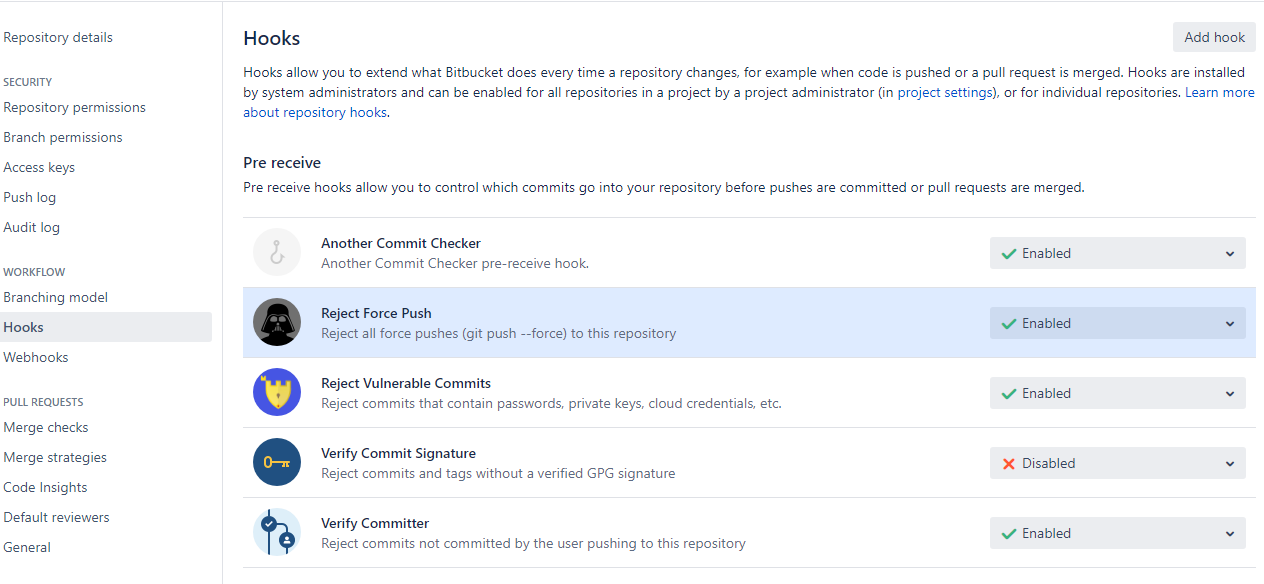1264x584 pixels.
Task: Go to Branch permissions settings
Action: [x=63, y=137]
